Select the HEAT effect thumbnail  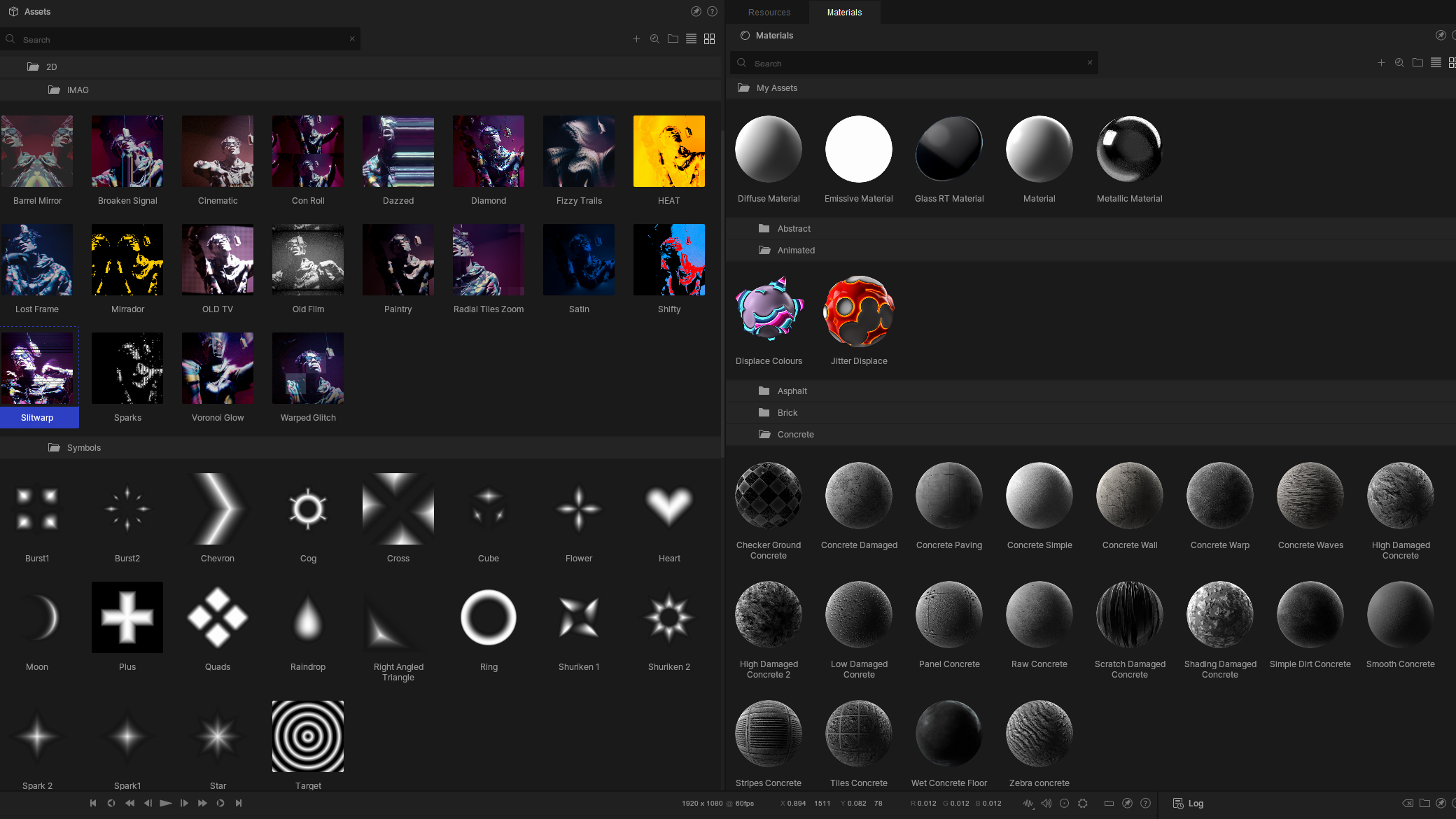pyautogui.click(x=668, y=151)
